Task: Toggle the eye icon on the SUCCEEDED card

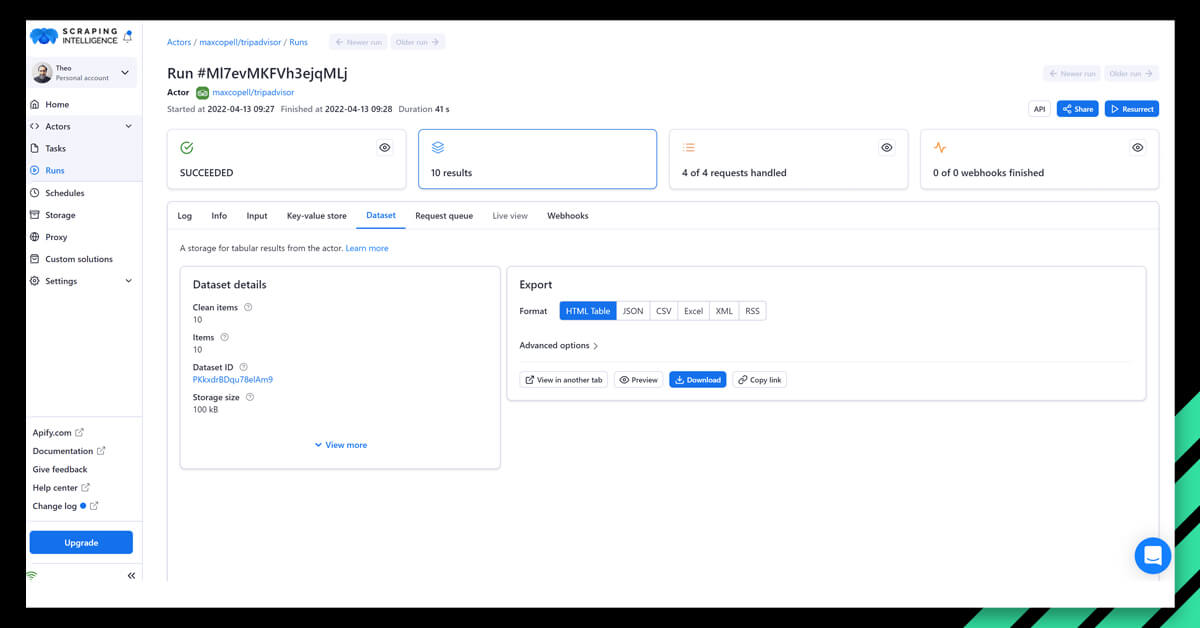Action: (385, 147)
